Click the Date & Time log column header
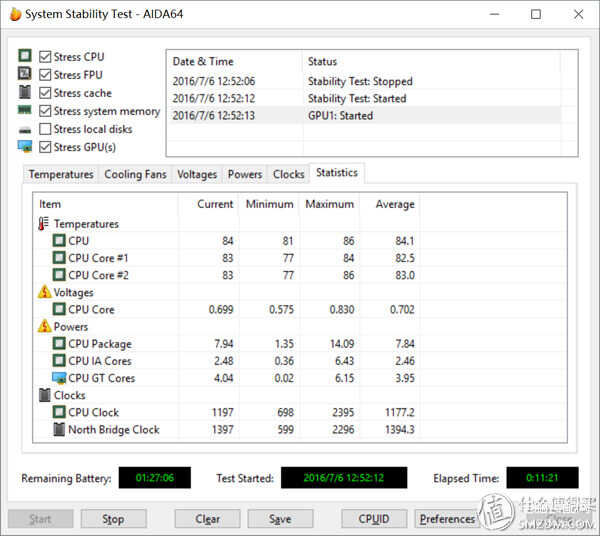 coord(234,61)
